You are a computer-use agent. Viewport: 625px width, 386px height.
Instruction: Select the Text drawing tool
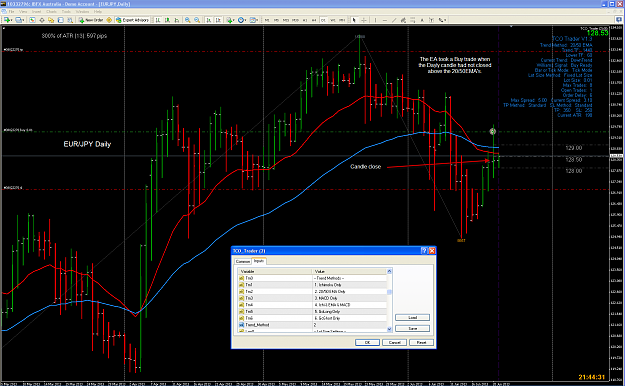tap(422, 20)
